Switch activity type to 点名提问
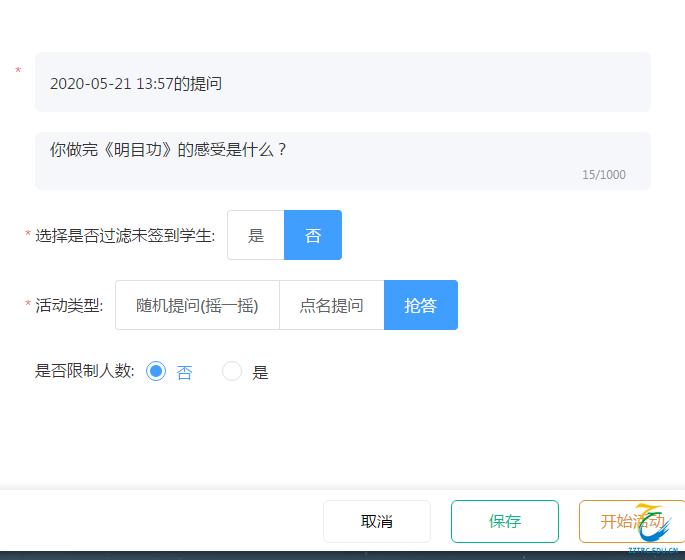The height and width of the screenshot is (560, 685). (x=331, y=306)
